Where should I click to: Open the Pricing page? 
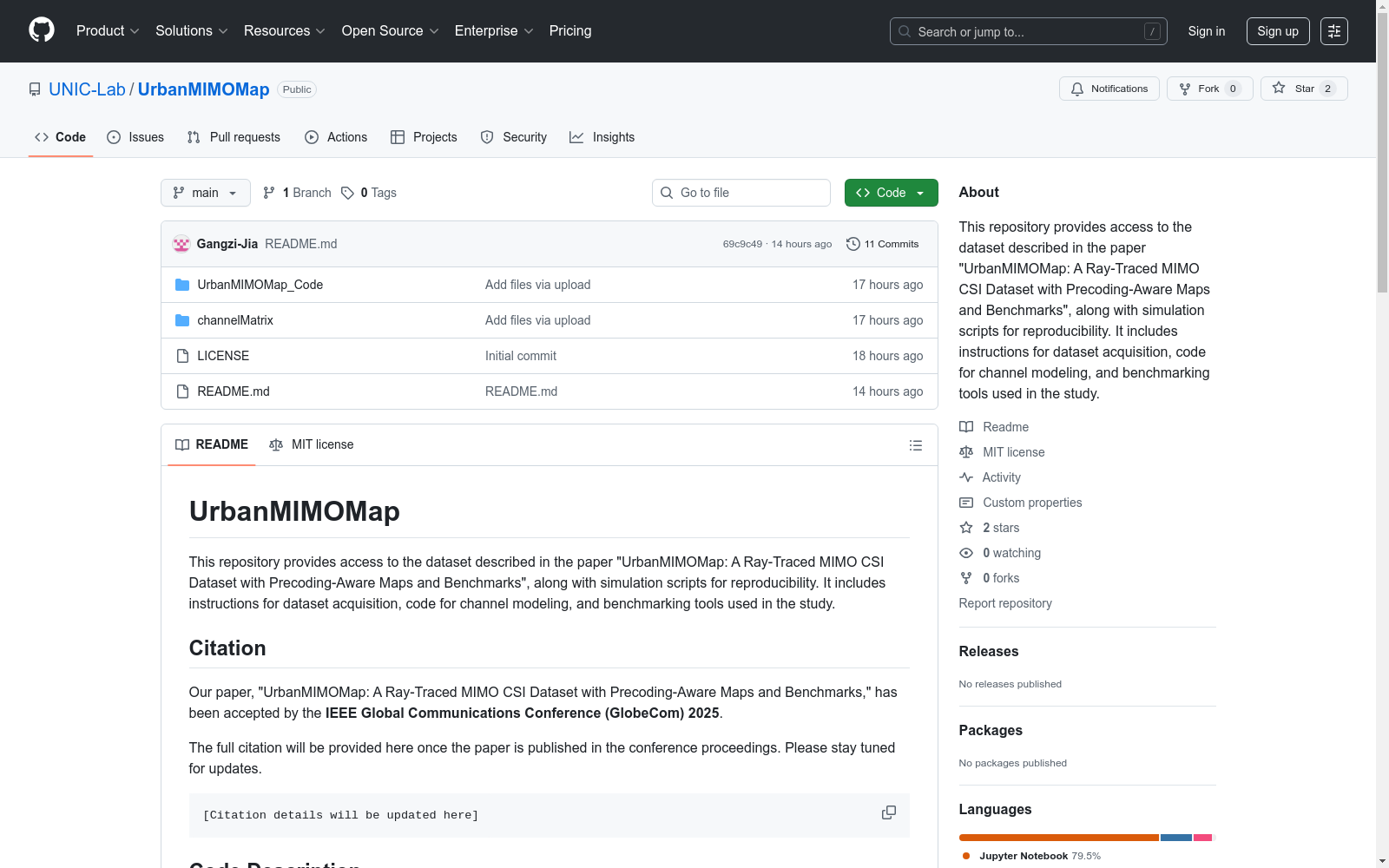click(570, 31)
